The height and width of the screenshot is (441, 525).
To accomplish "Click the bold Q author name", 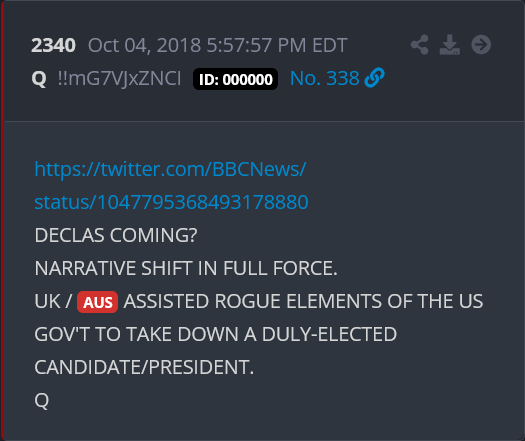I will click(x=39, y=79).
